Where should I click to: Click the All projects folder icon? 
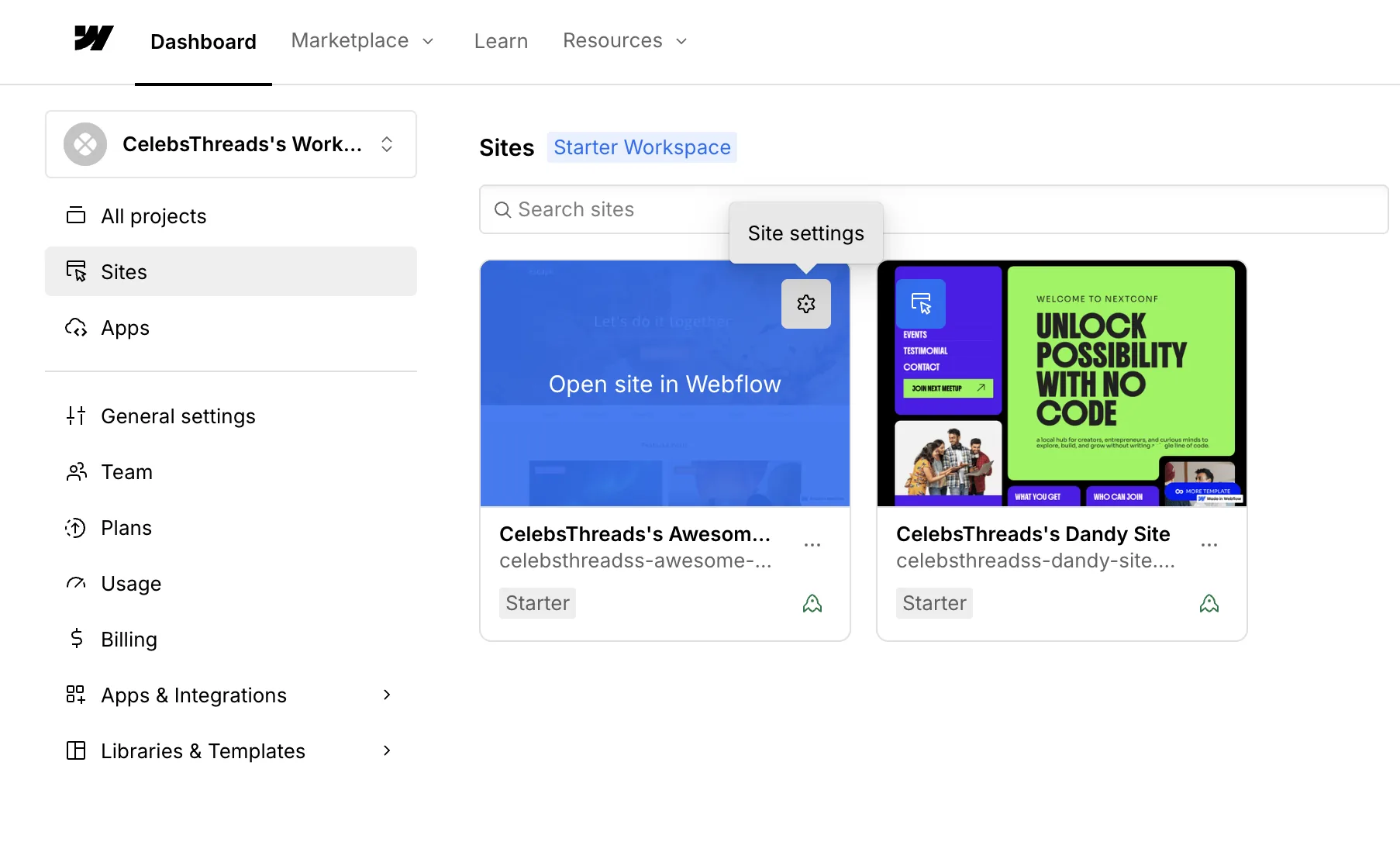click(76, 216)
